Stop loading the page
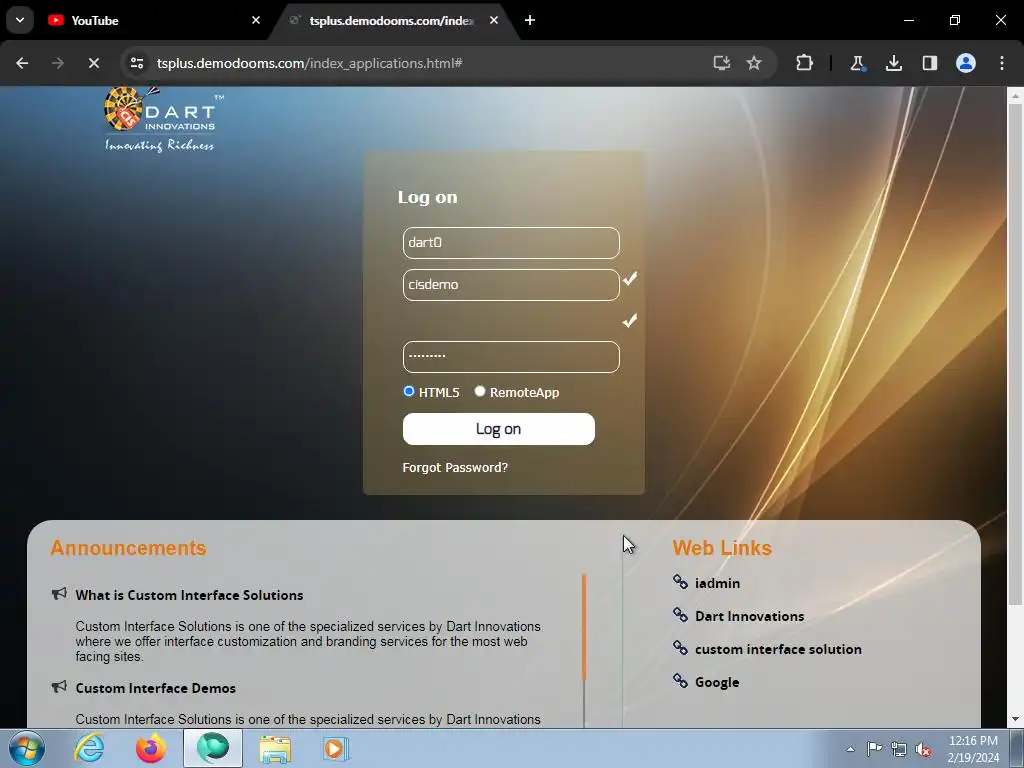1024x768 pixels. point(93,63)
